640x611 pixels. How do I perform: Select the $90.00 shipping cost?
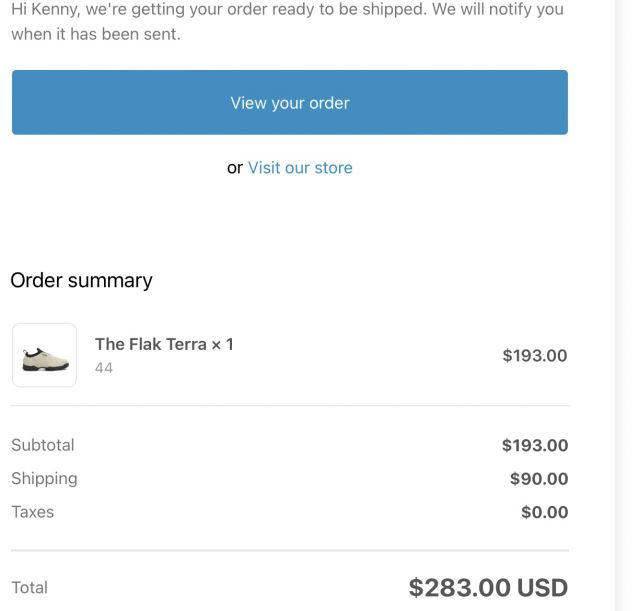[x=539, y=479]
